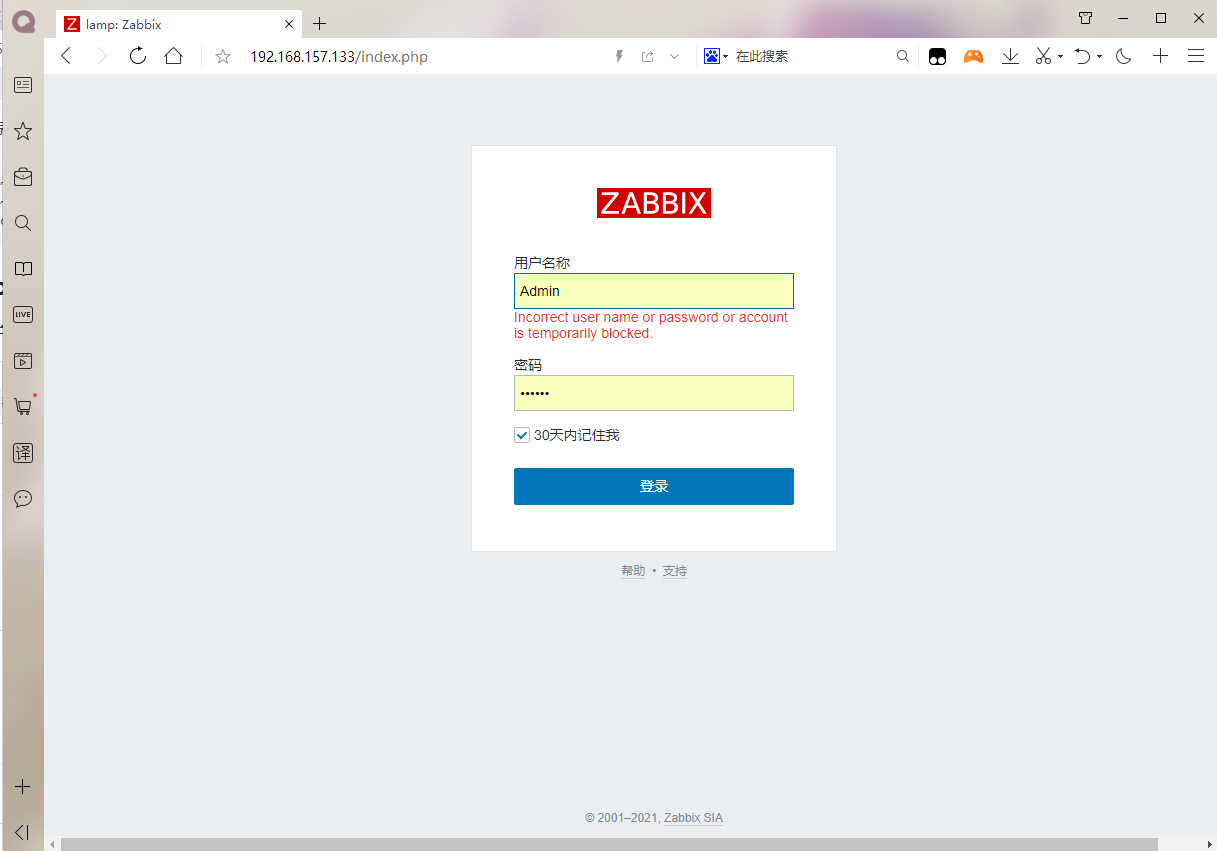Screen dimensions: 1217x851
Task: Click the address bar URL
Action: click(339, 57)
